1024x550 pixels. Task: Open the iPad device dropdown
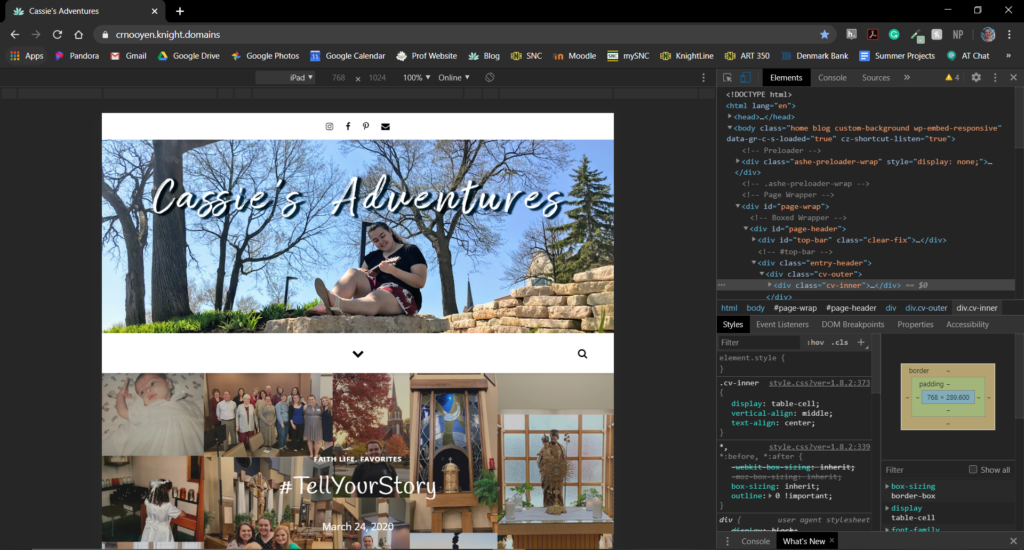coord(301,77)
